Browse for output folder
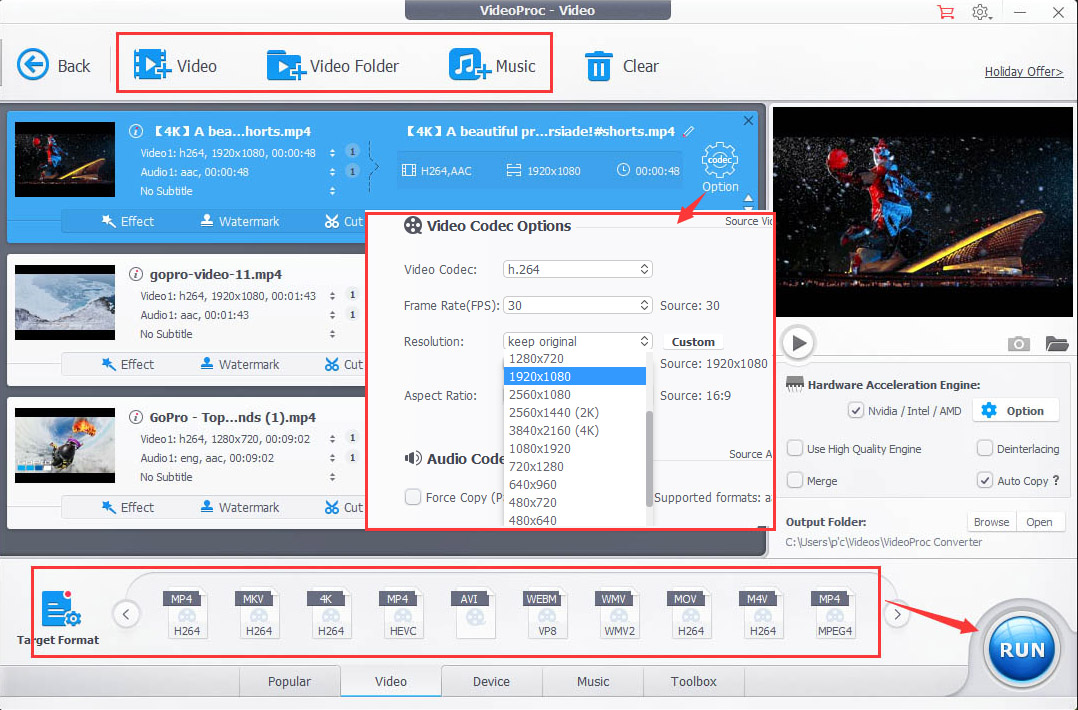The width and height of the screenshot is (1078, 710). 991,522
